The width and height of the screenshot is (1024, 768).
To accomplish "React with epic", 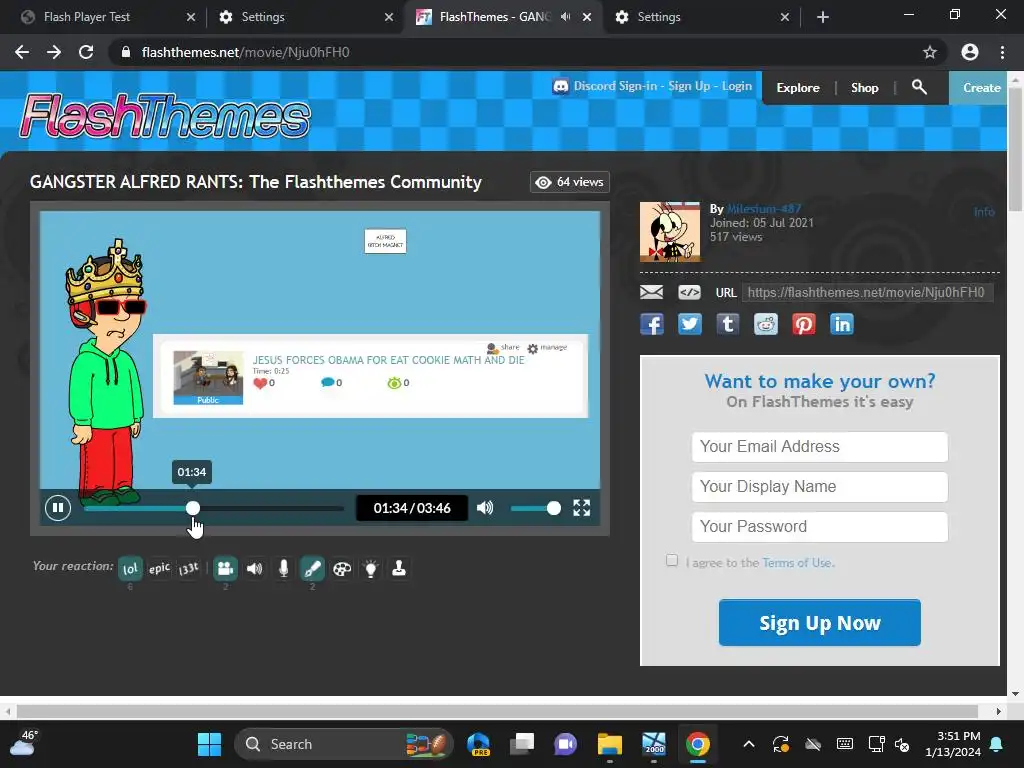I will point(159,568).
